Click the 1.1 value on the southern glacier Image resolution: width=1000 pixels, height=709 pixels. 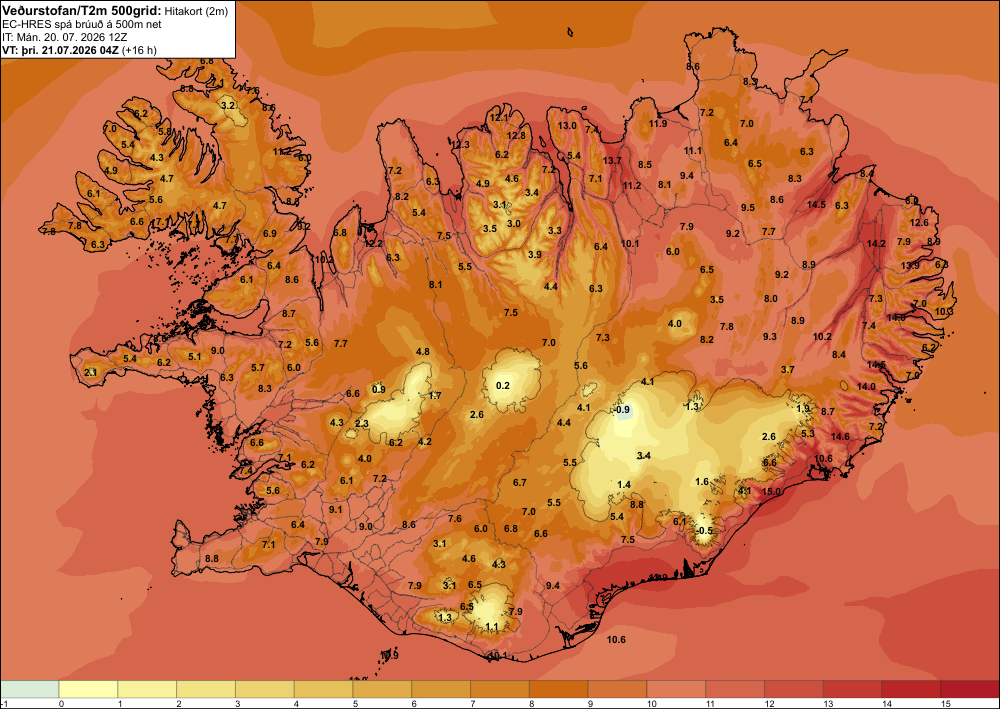(x=491, y=627)
